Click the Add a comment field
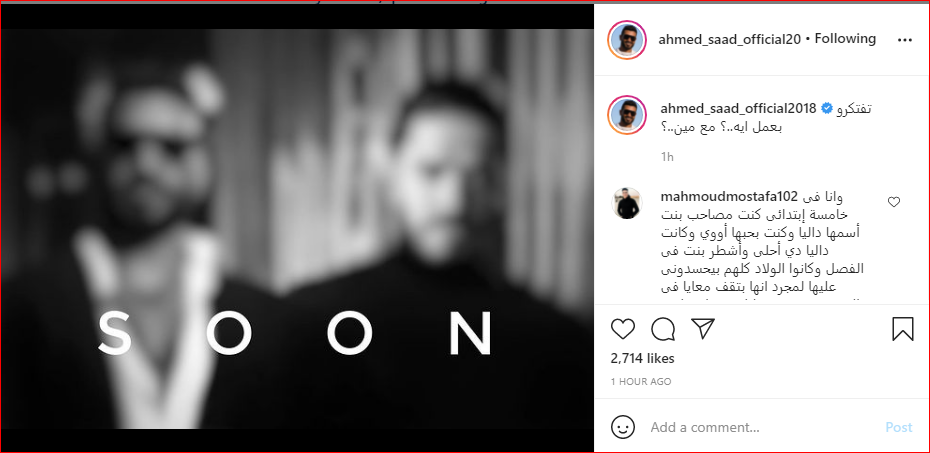 pyautogui.click(x=762, y=427)
